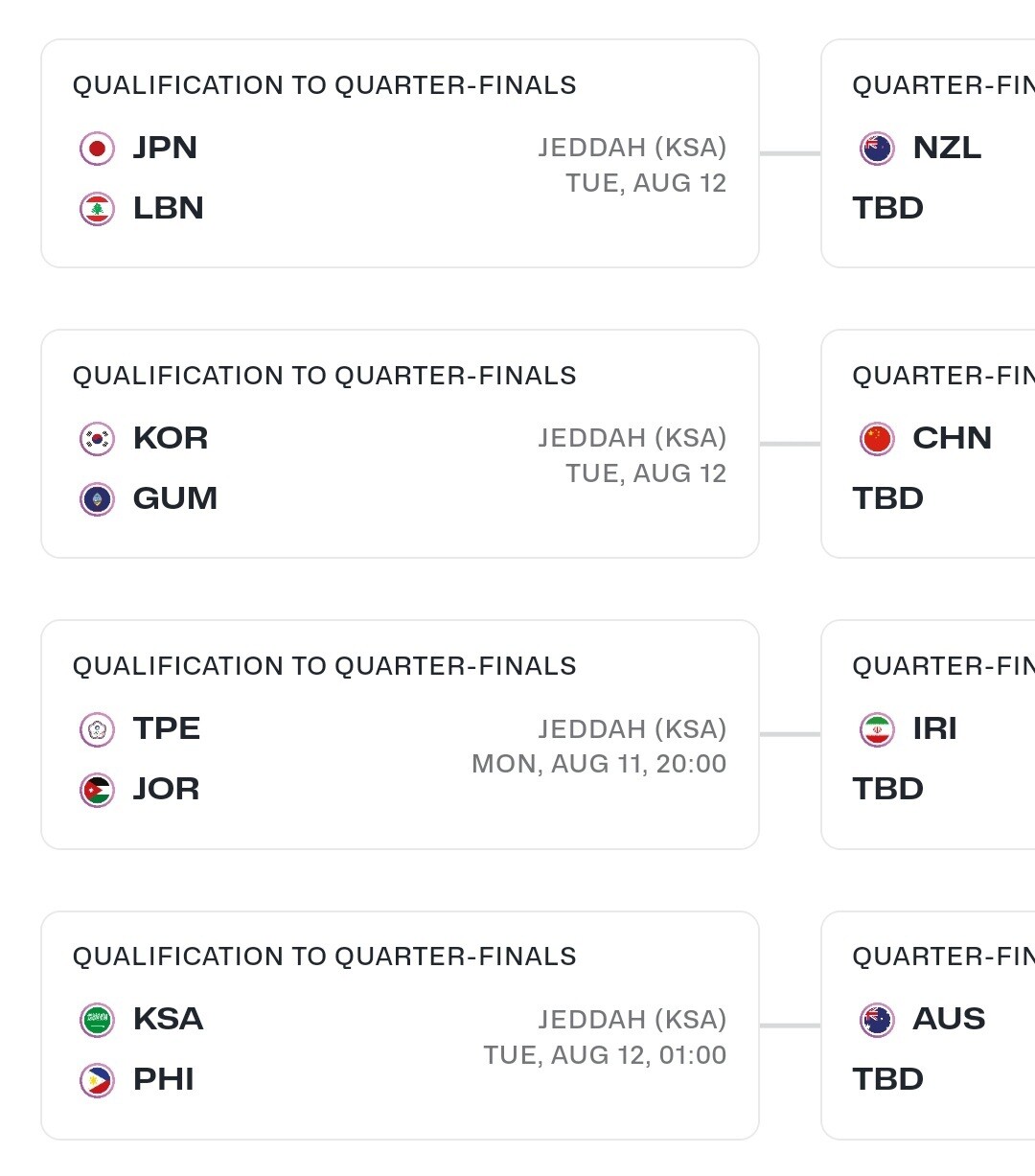The image size is (1035, 1176).
Task: Open the KSA vs PHI match time
Action: pyautogui.click(x=605, y=1055)
